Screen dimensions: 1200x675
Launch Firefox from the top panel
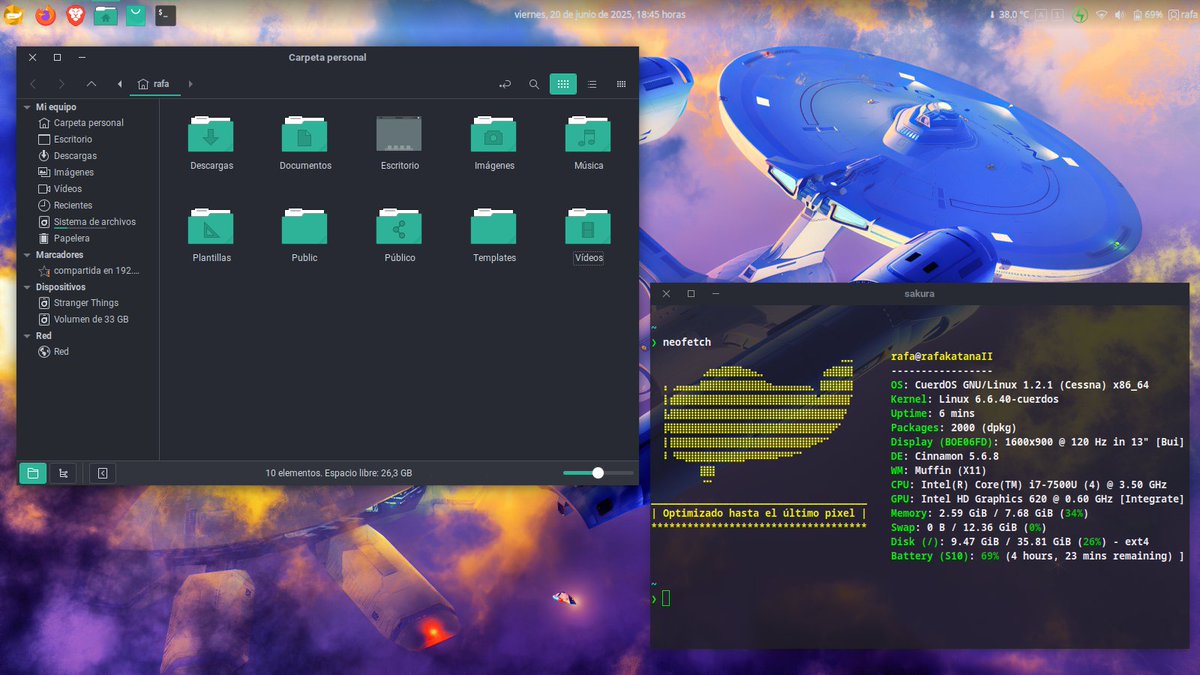click(x=45, y=15)
